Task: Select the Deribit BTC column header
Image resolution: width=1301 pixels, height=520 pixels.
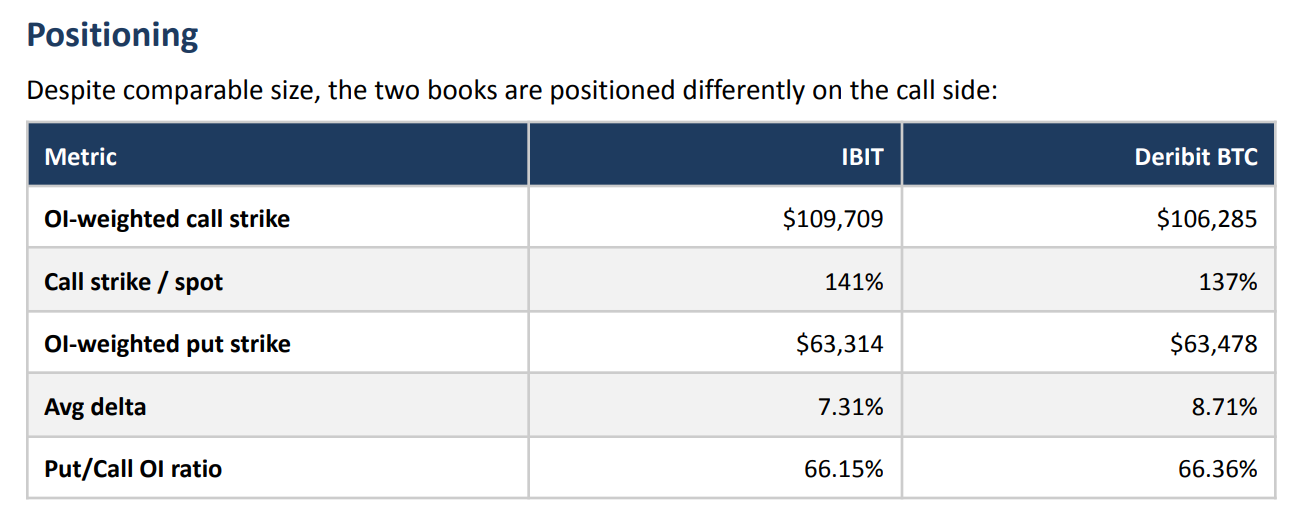Action: 1195,157
